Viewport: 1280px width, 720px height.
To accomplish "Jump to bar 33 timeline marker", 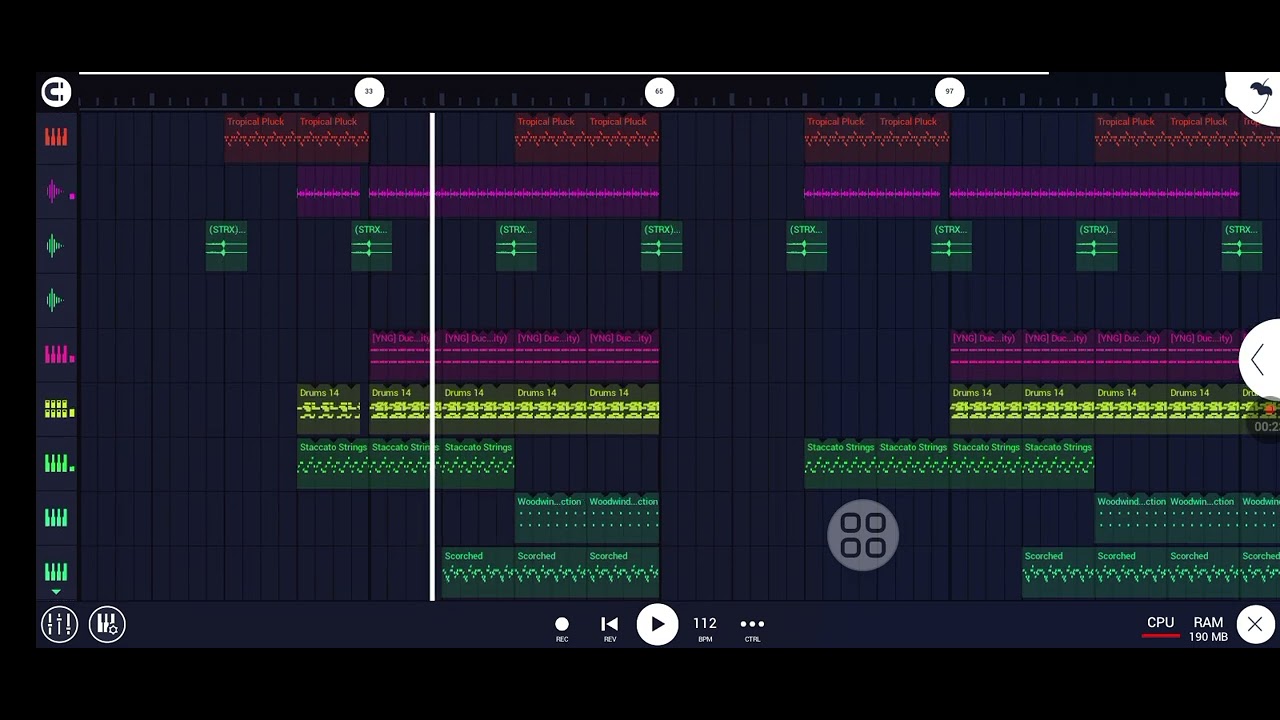I will (369, 92).
